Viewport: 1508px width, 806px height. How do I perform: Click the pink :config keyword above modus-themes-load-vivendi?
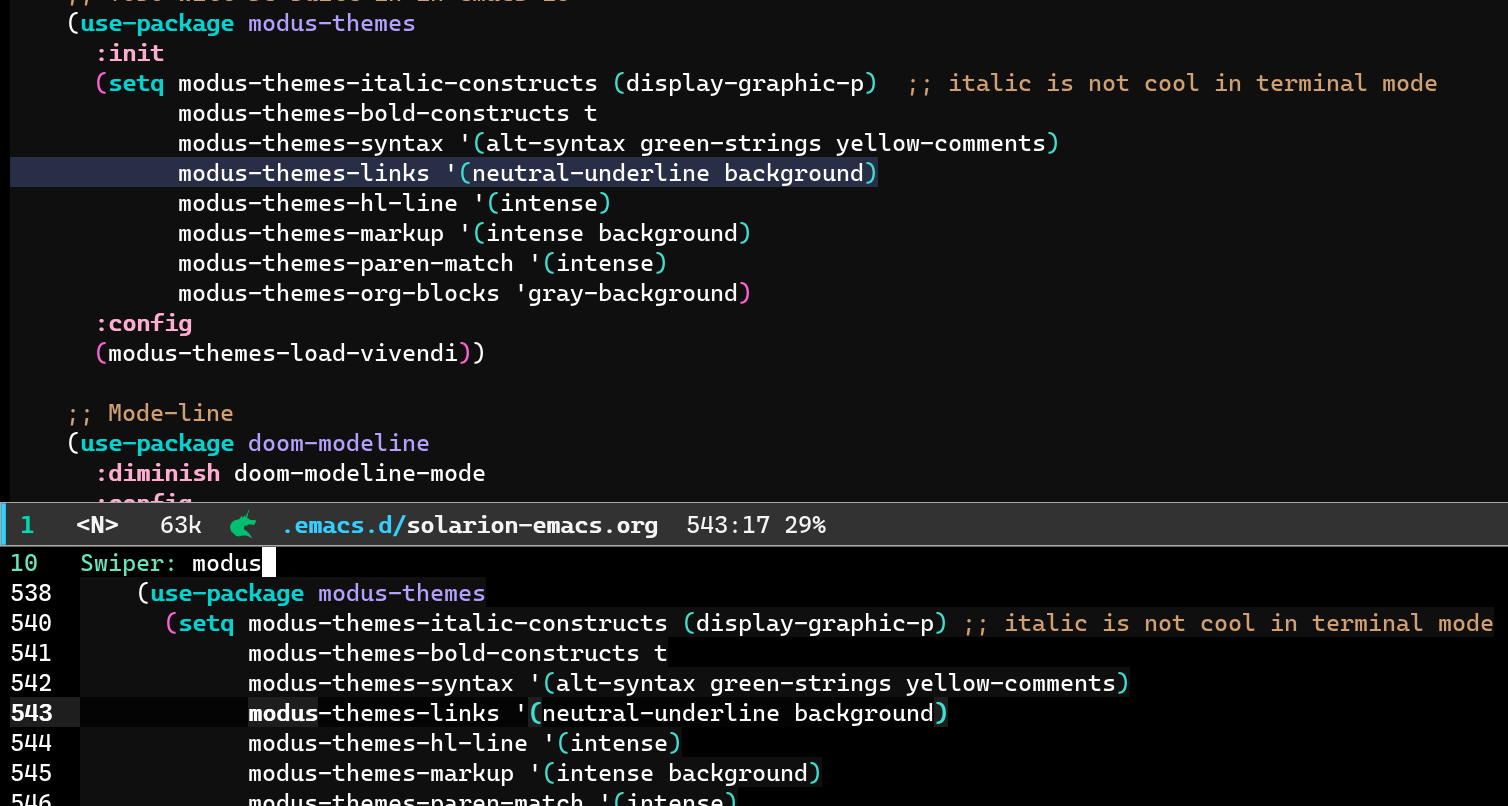tap(144, 323)
